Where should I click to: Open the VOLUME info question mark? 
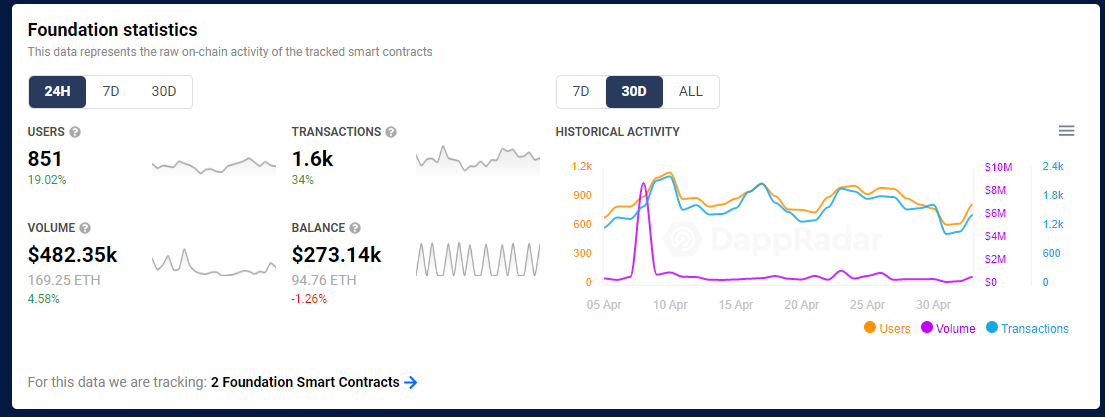[x=85, y=228]
